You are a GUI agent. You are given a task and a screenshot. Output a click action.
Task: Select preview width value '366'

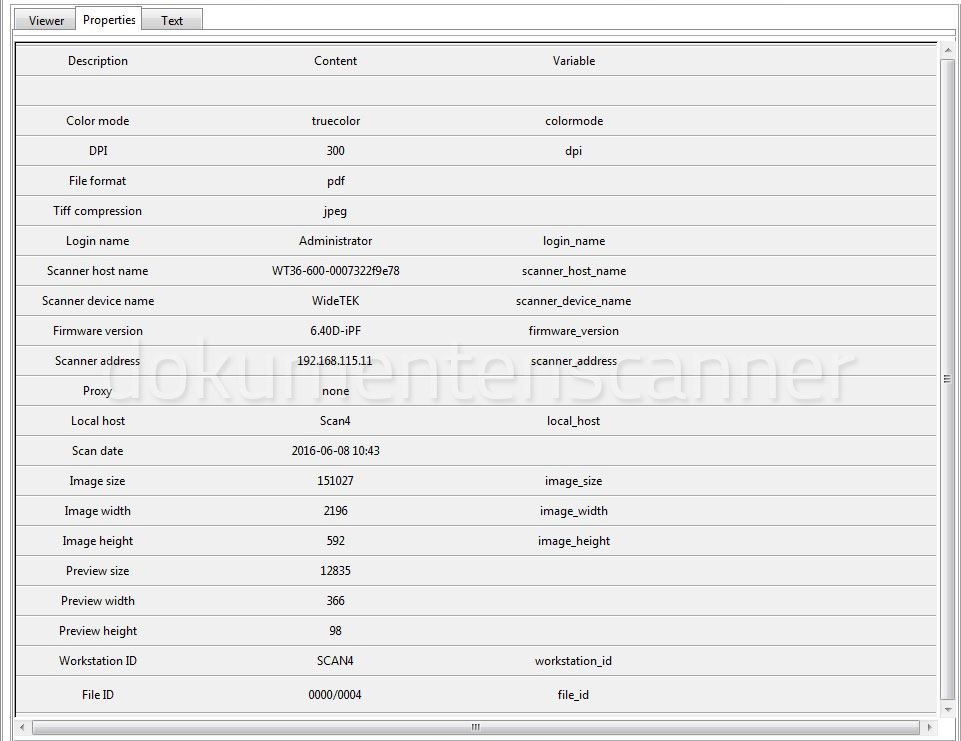click(335, 601)
